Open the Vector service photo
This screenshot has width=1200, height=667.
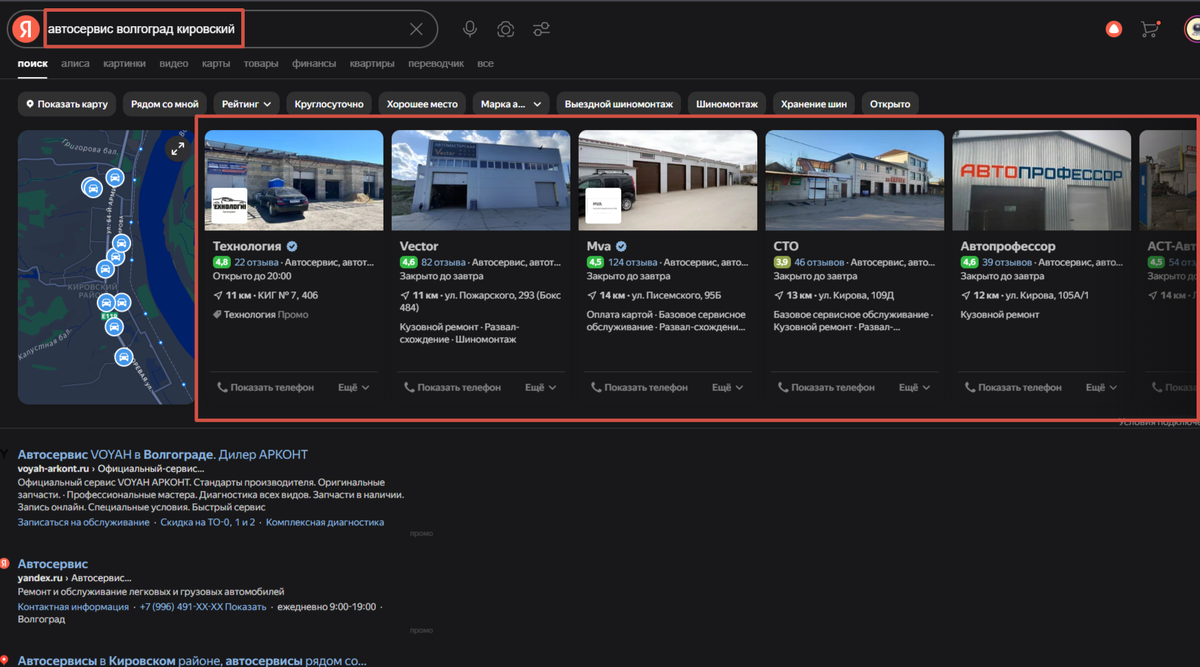coord(480,180)
